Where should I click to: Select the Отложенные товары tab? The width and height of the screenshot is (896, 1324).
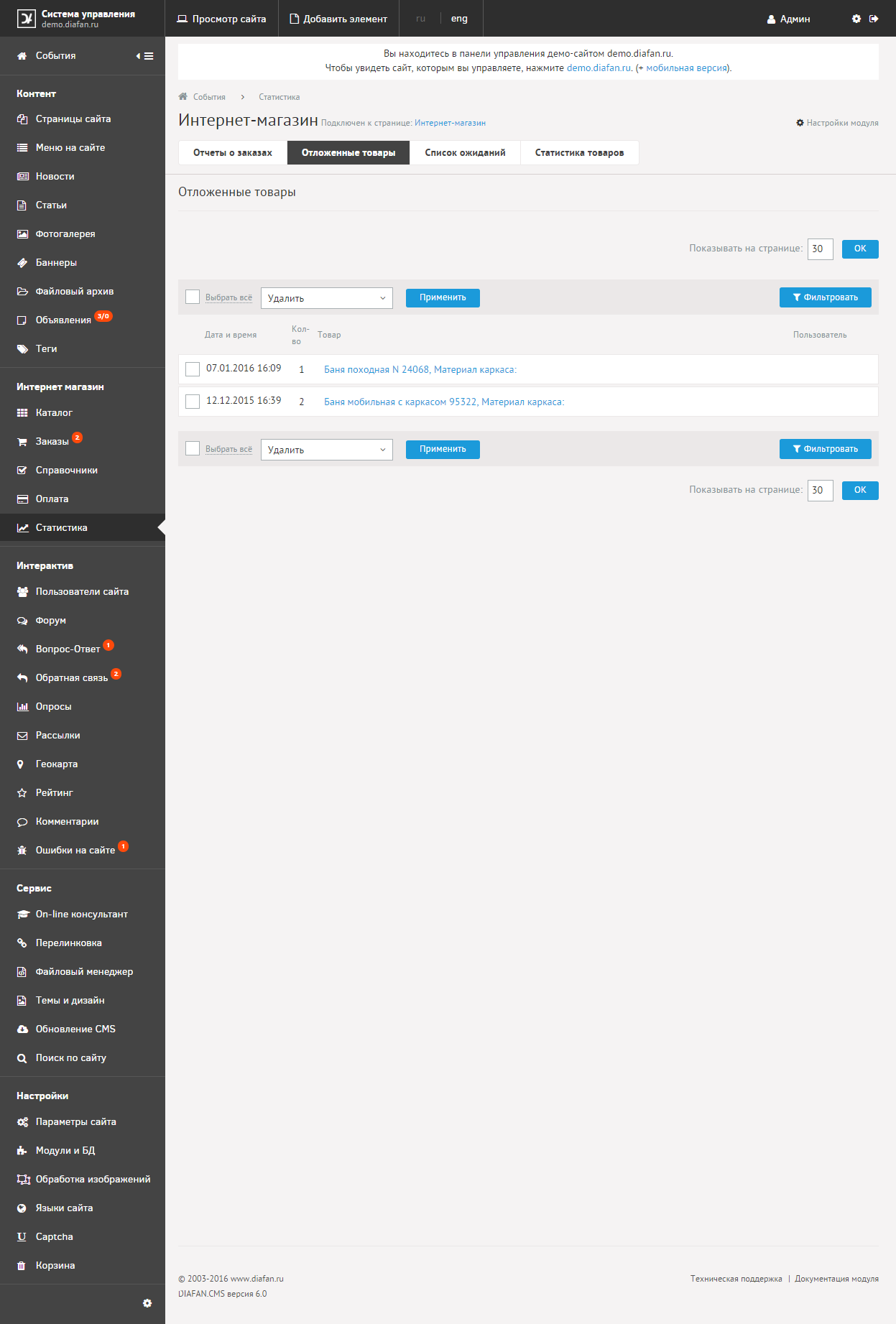point(348,153)
